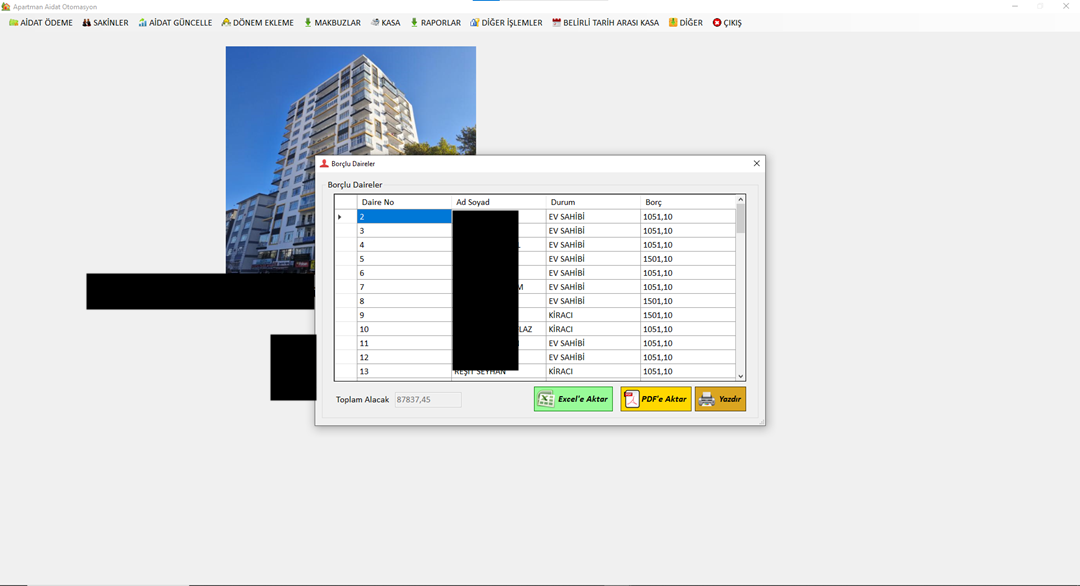Select the row for Daire No 9

tap(403, 315)
